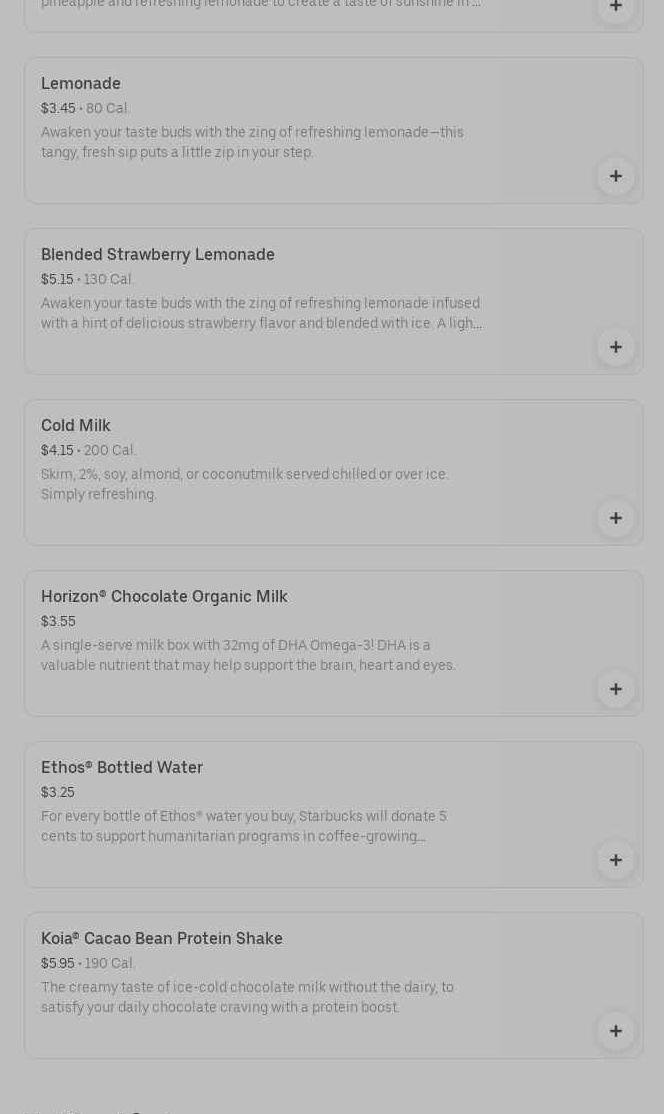The width and height of the screenshot is (664, 1114).
Task: Add Ethos Bottled Water to order
Action: pos(615,861)
